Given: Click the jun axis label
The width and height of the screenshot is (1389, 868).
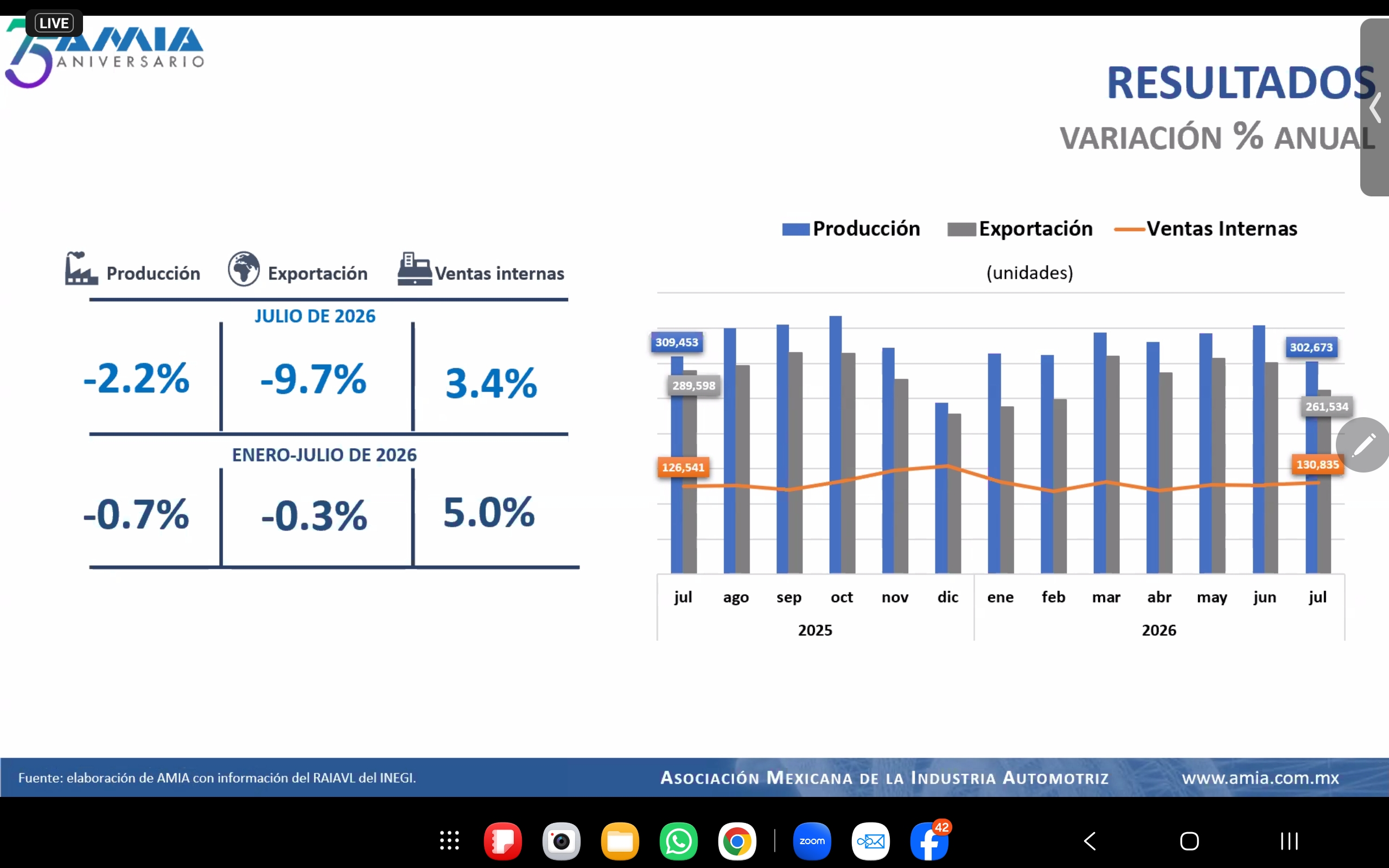Looking at the screenshot, I should pos(1264,598).
